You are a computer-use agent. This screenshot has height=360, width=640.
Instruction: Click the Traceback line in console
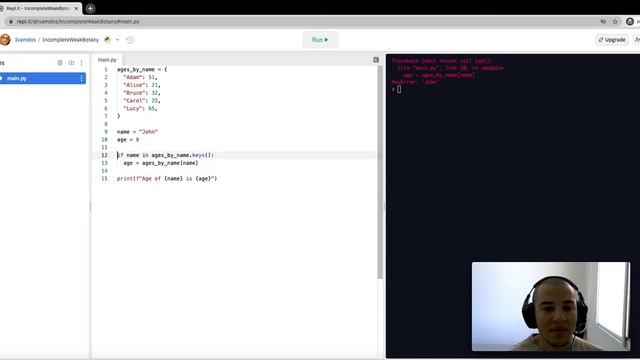(x=442, y=61)
